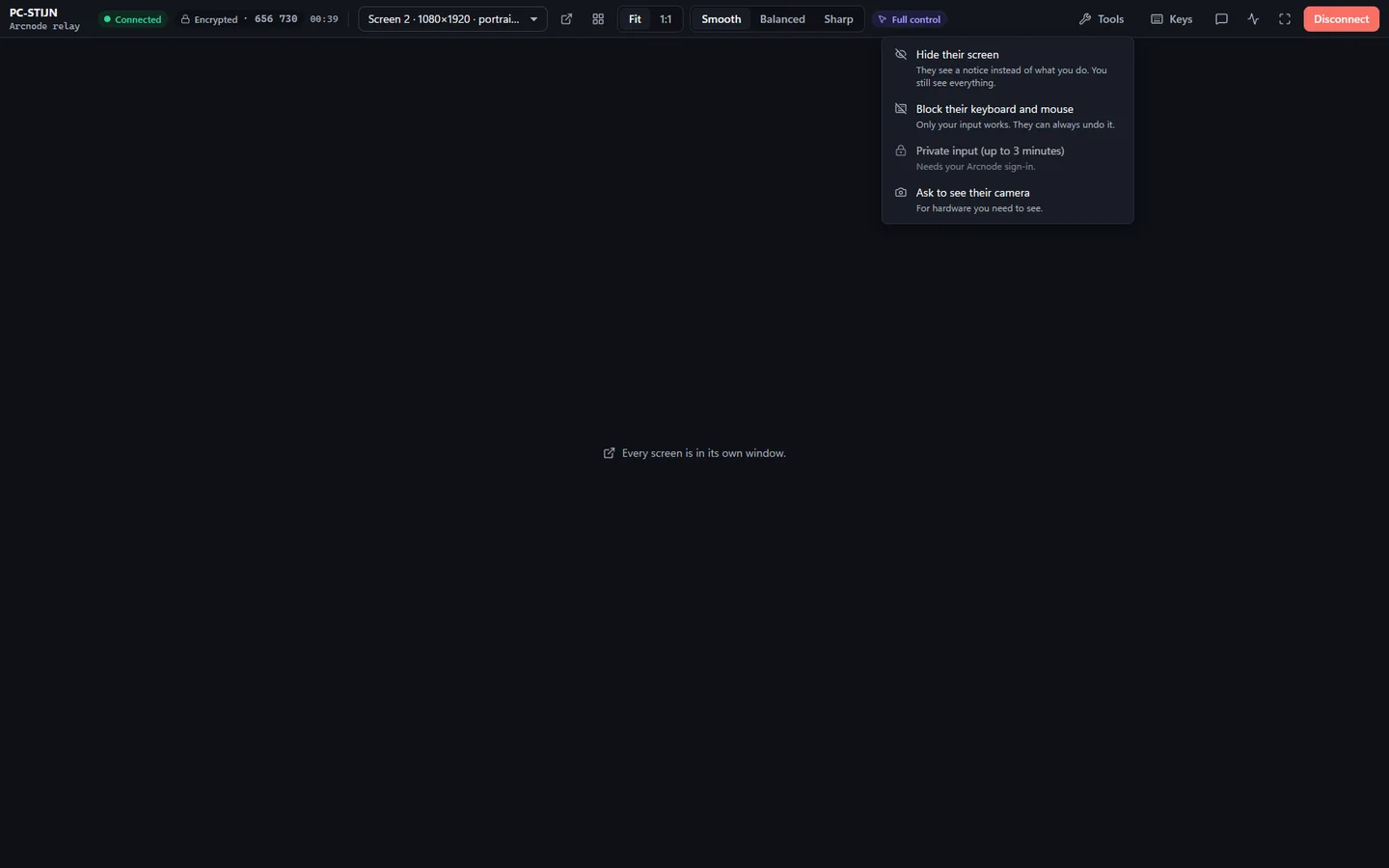Click the PC-STIJN host name

click(x=34, y=13)
